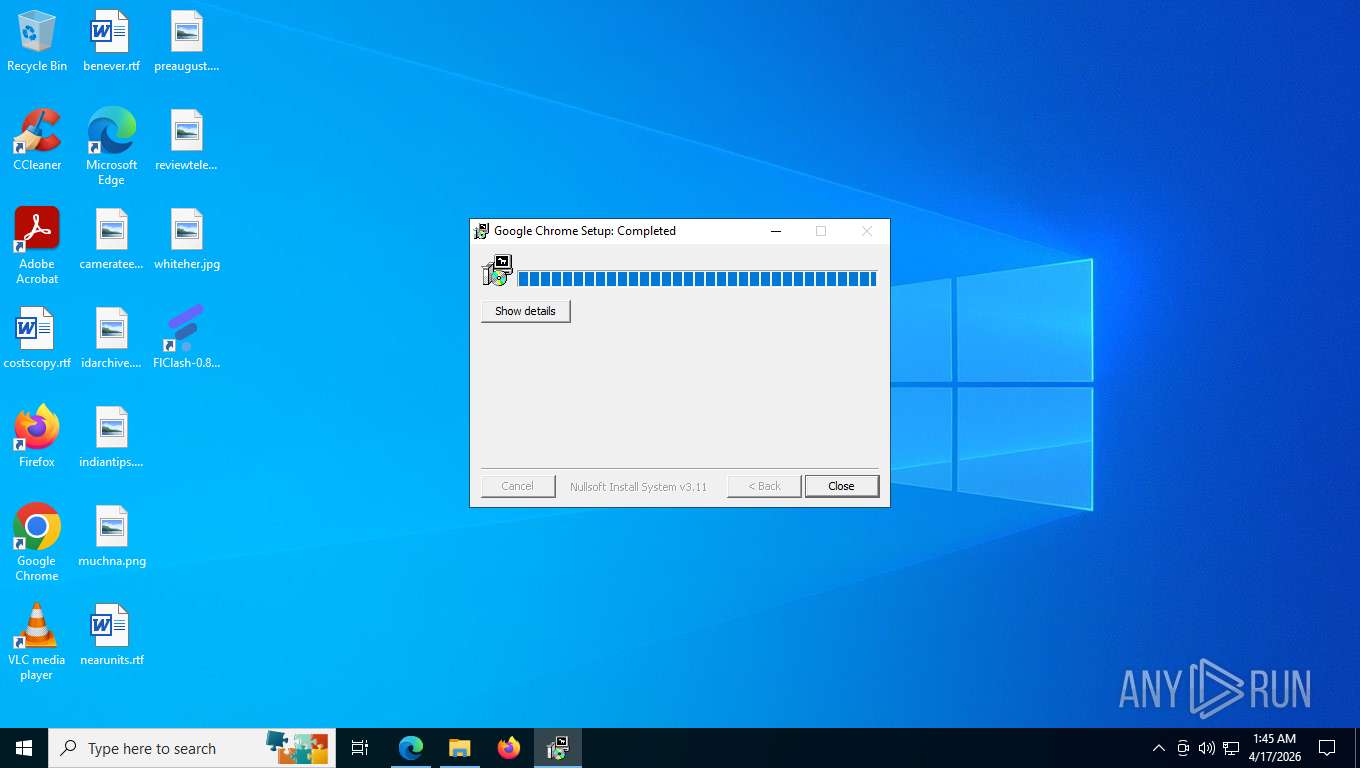Launch VLC media player shortcut

pyautogui.click(x=37, y=642)
